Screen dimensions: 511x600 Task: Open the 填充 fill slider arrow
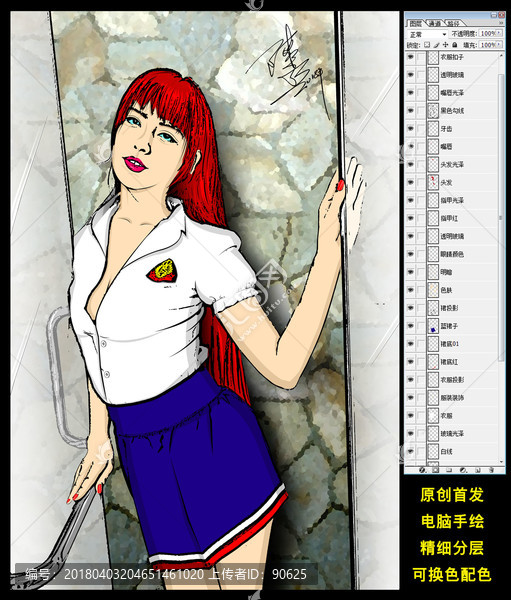pyautogui.click(x=499, y=44)
